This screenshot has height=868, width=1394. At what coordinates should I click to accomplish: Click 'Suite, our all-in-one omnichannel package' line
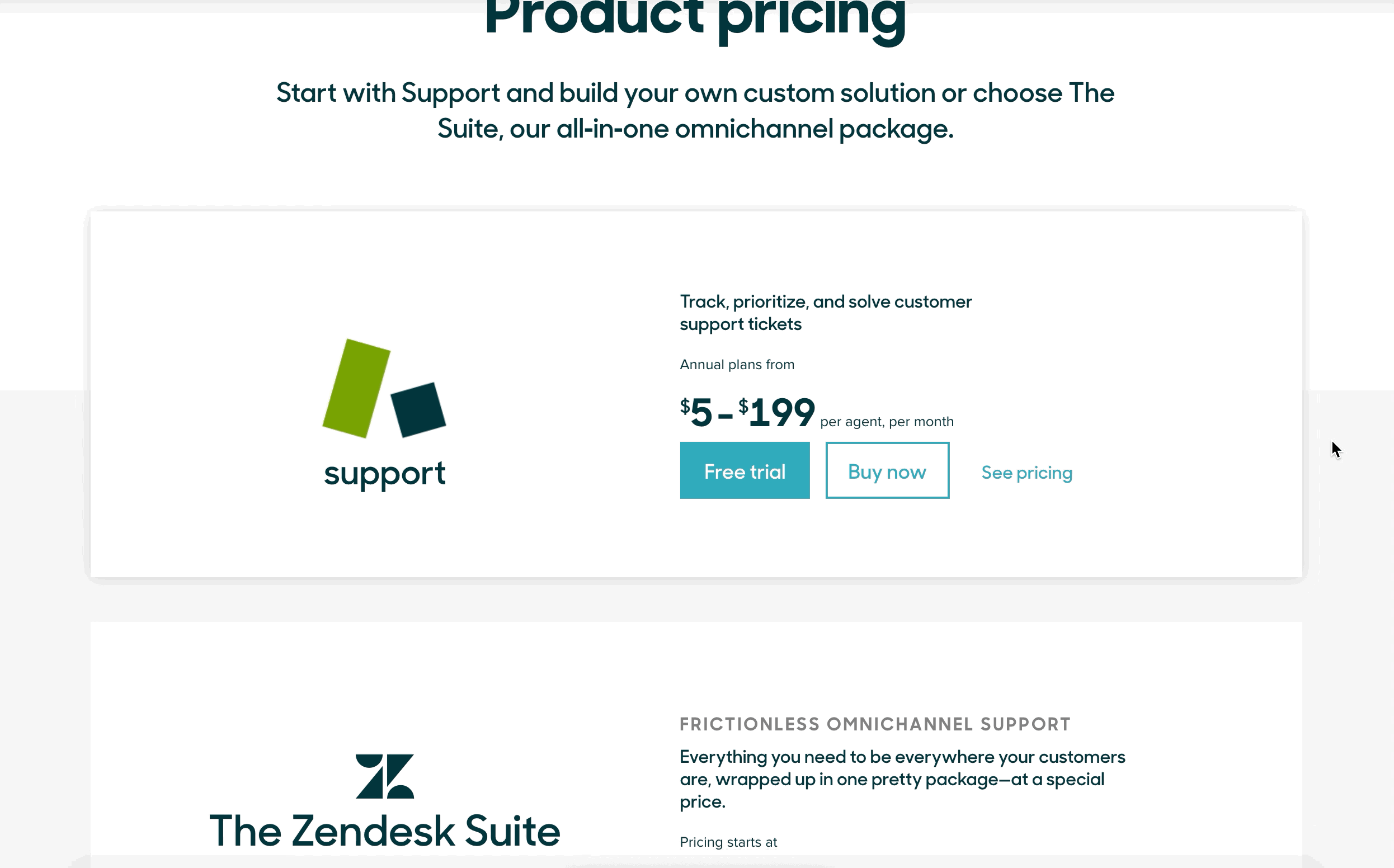[x=695, y=129]
